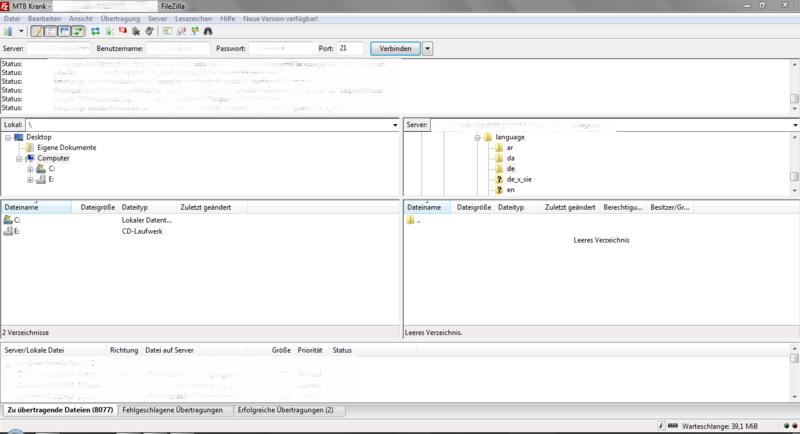Sort local list by Dateityp column
Screen dimensions: 800x434
point(135,208)
